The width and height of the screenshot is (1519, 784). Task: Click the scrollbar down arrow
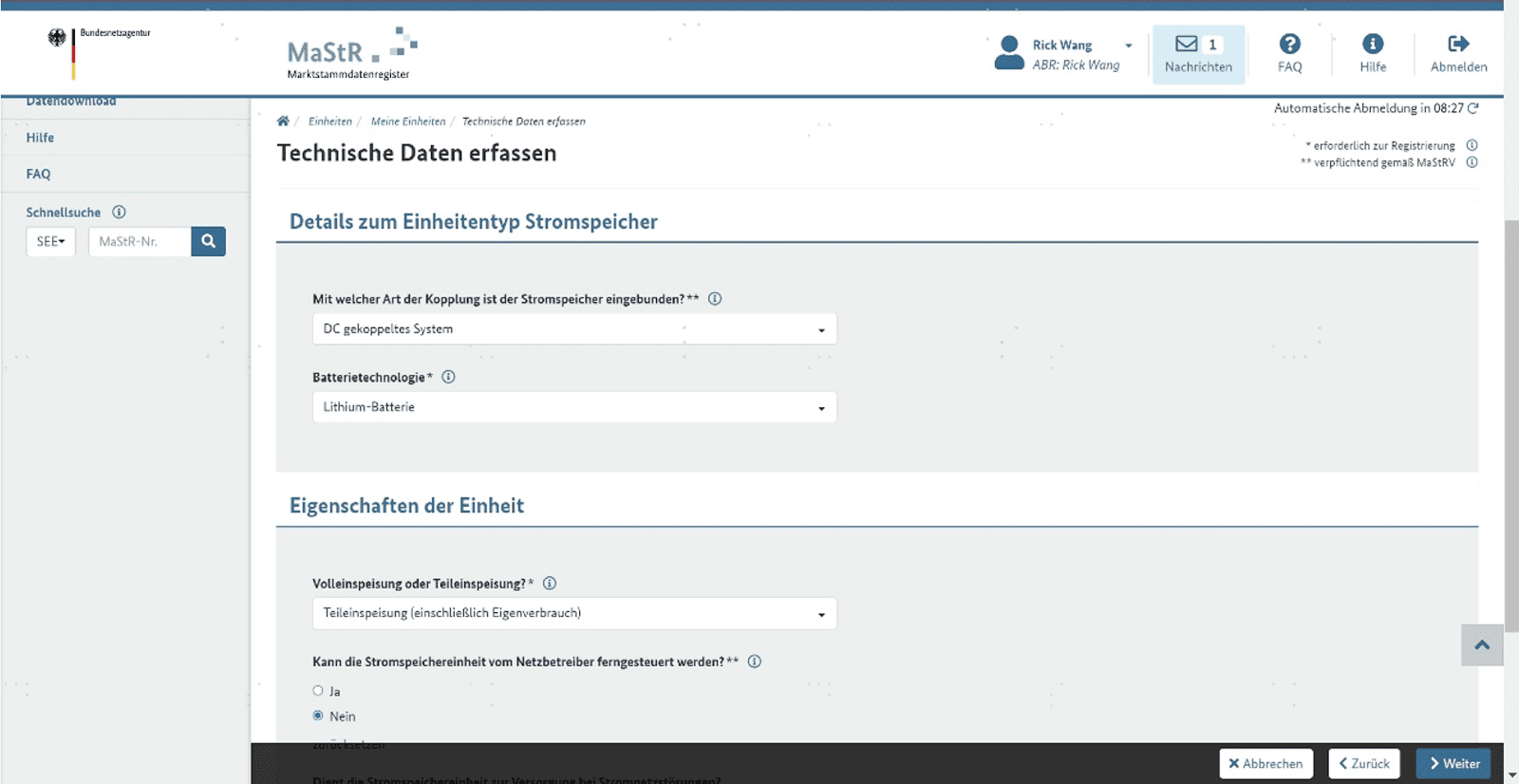point(1511,775)
